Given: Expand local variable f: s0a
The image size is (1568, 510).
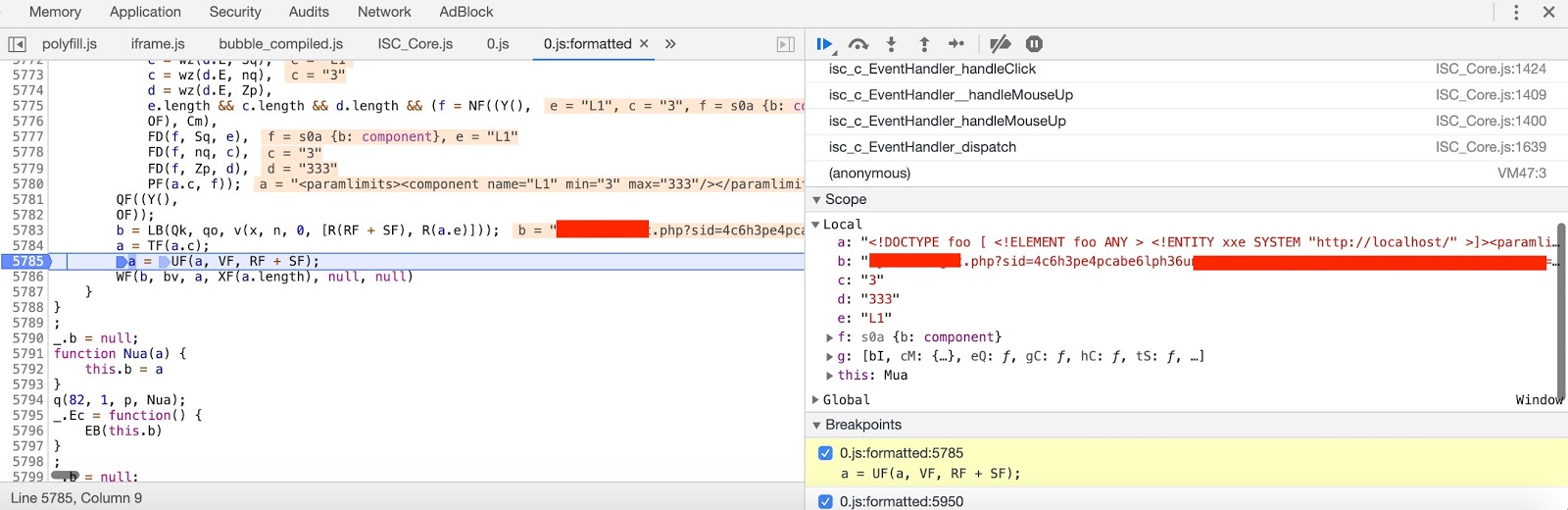Looking at the screenshot, I should coord(830,337).
